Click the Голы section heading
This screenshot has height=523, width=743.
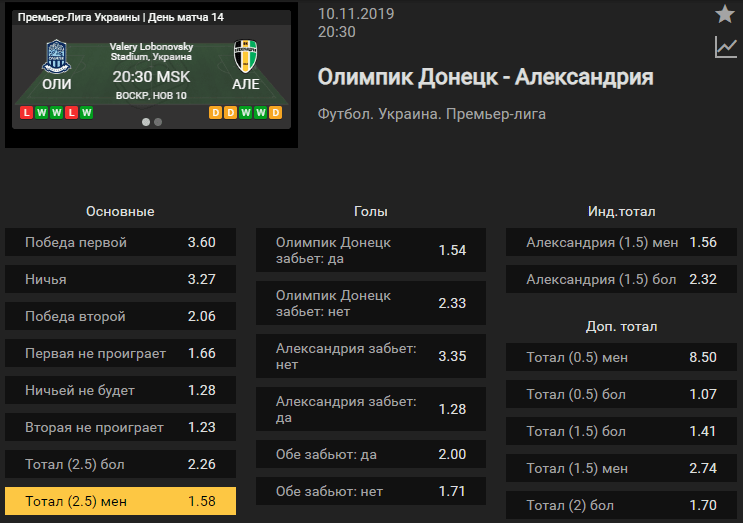point(371,211)
